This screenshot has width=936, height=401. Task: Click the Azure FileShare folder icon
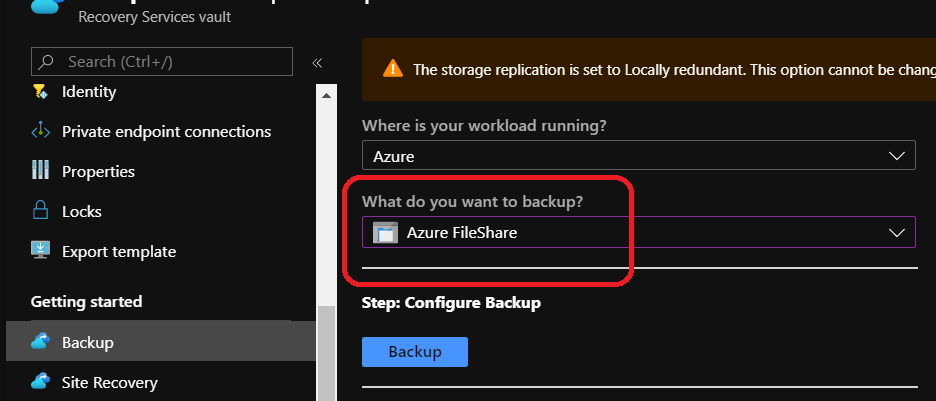(x=385, y=233)
